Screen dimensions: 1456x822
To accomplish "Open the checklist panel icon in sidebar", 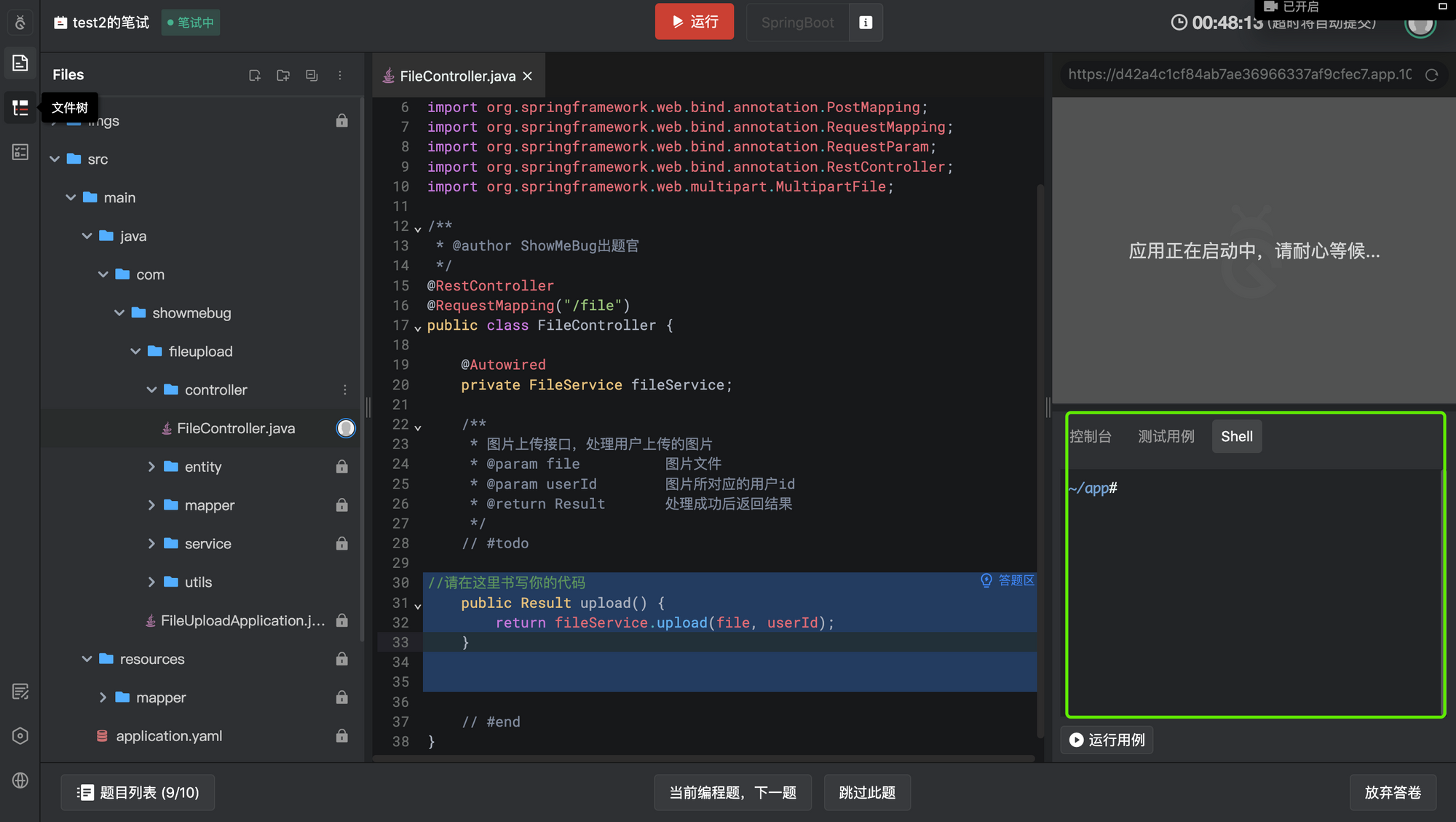I will tap(20, 152).
